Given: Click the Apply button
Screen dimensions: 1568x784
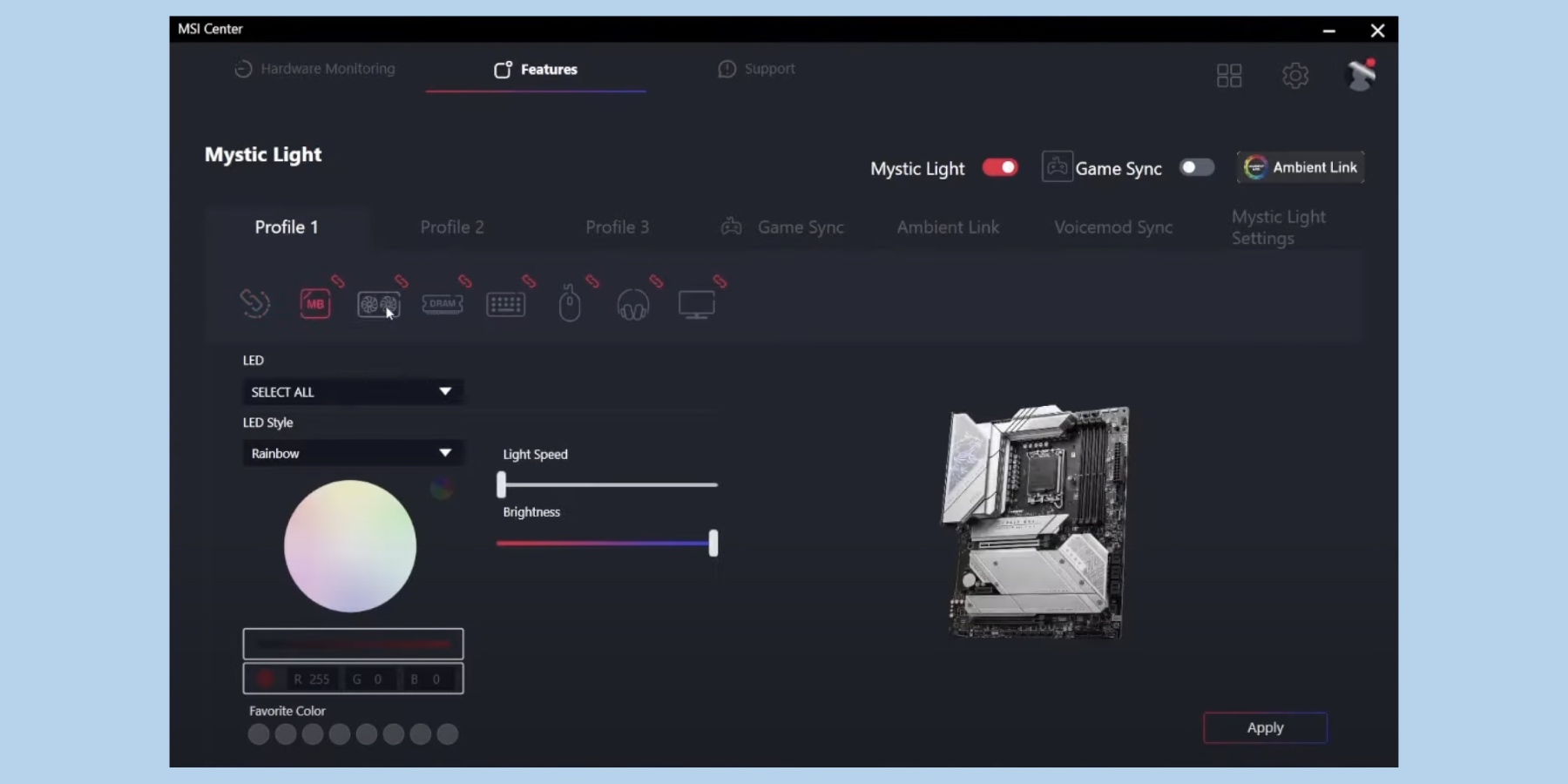Looking at the screenshot, I should pos(1265,727).
